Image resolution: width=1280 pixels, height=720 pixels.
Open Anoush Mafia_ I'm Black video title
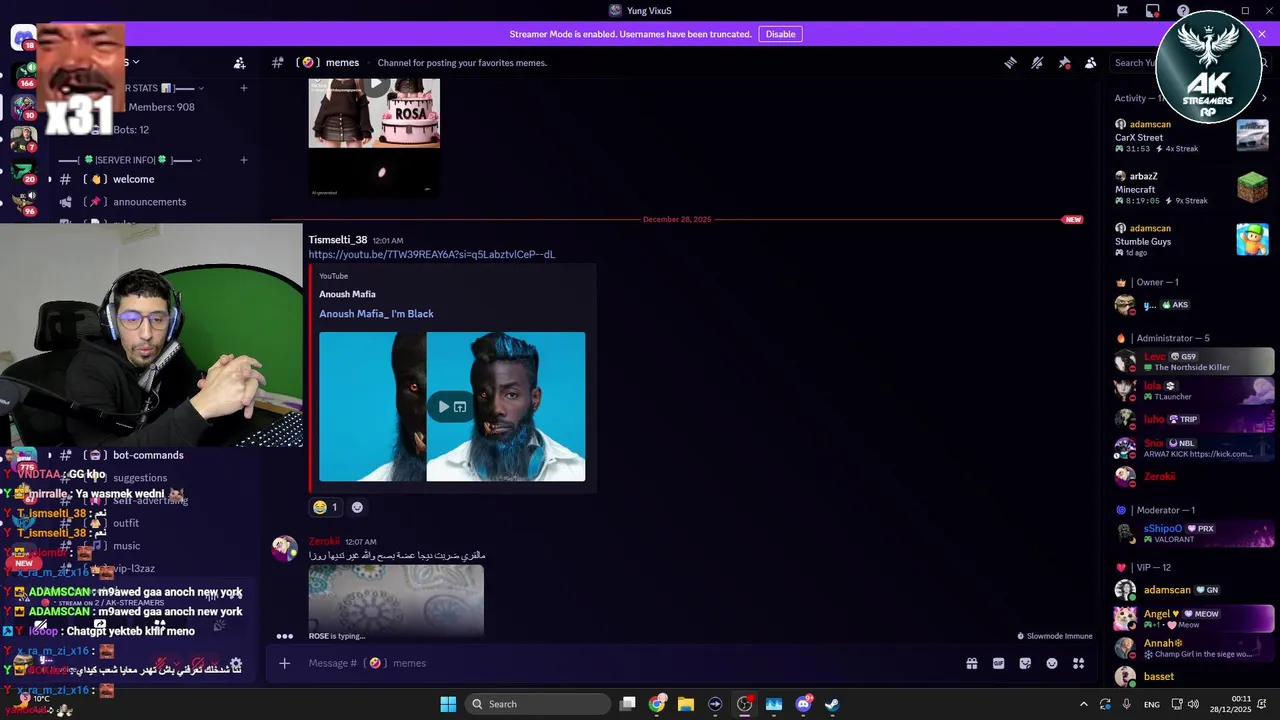coord(376,314)
